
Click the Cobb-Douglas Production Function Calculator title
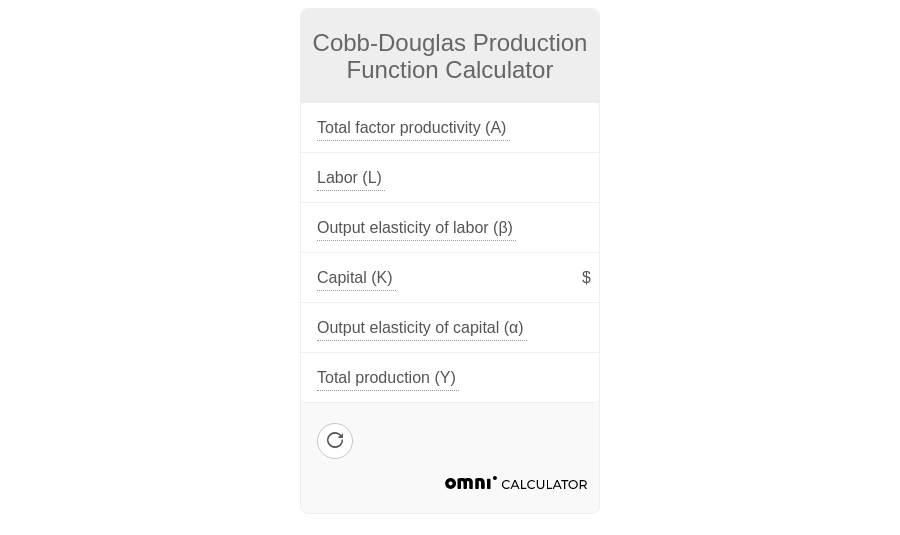point(450,56)
